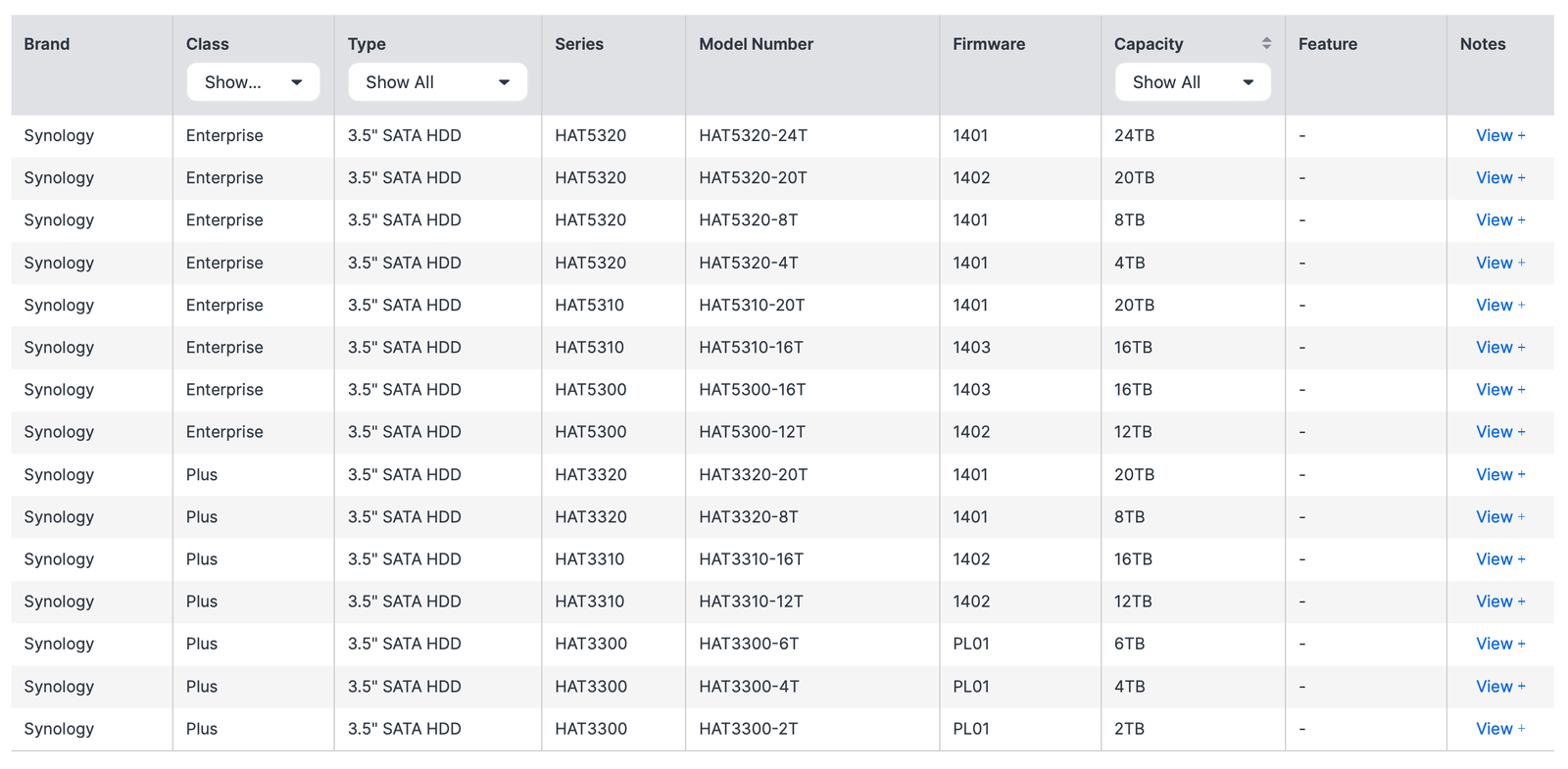Expand the Capacity filter dropdown

pos(1193,82)
